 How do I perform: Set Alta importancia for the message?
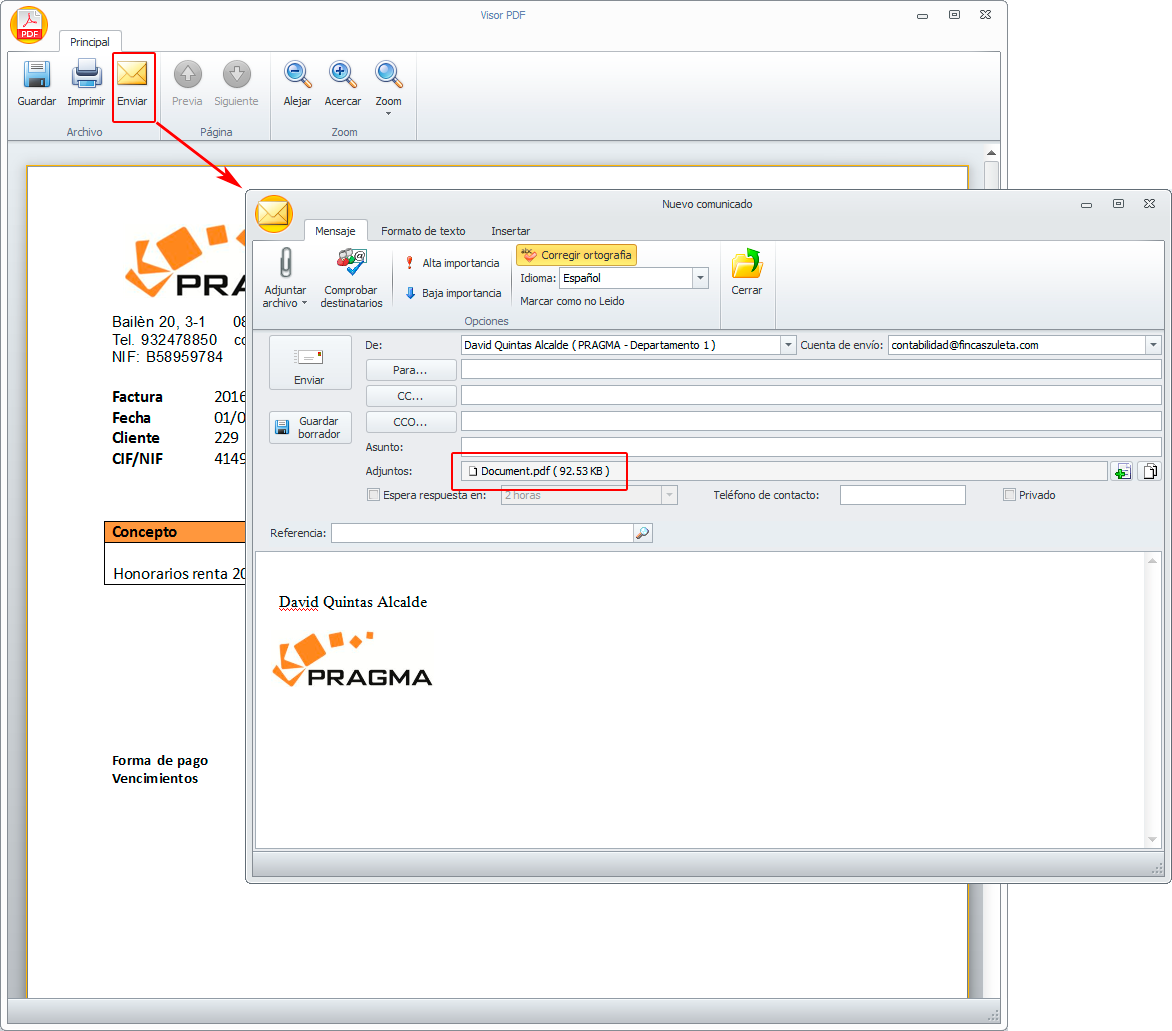(x=452, y=263)
